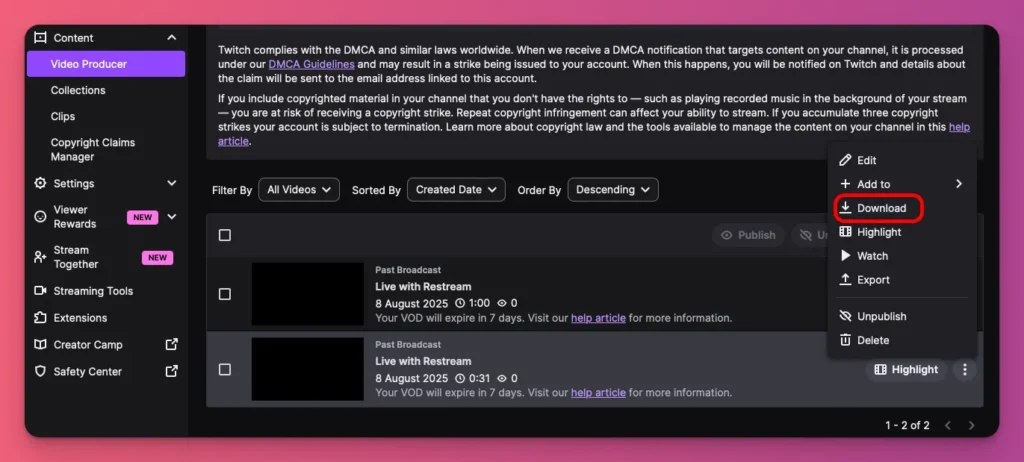1024x462 pixels.
Task: Go to previous page with left arrow
Action: pos(948,425)
